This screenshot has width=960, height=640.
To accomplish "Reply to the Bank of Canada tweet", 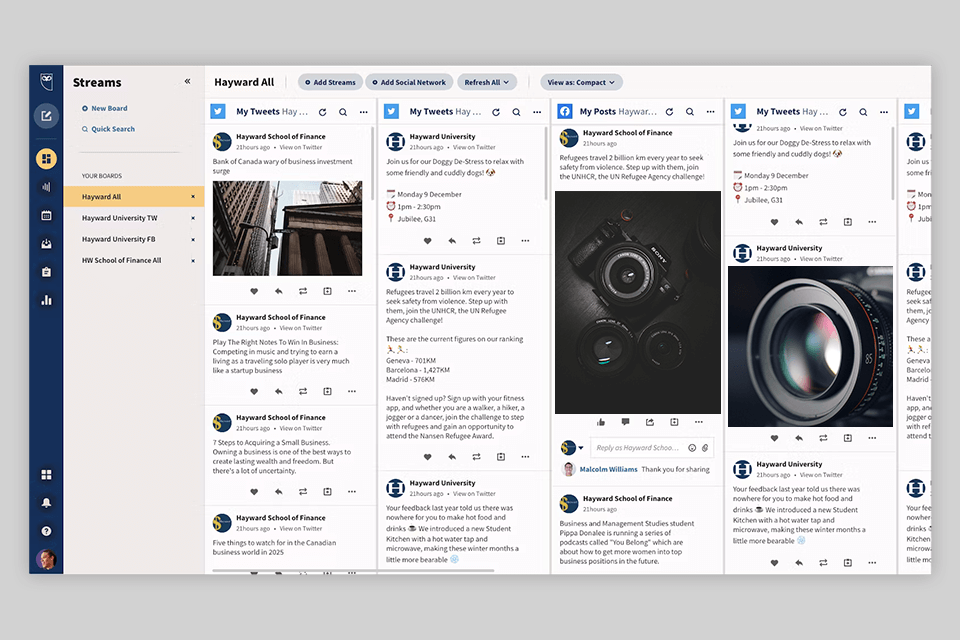I will point(279,291).
